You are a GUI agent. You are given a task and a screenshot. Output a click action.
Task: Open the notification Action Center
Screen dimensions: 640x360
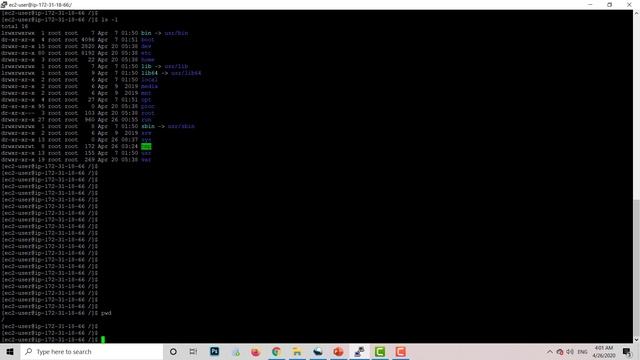(x=627, y=351)
